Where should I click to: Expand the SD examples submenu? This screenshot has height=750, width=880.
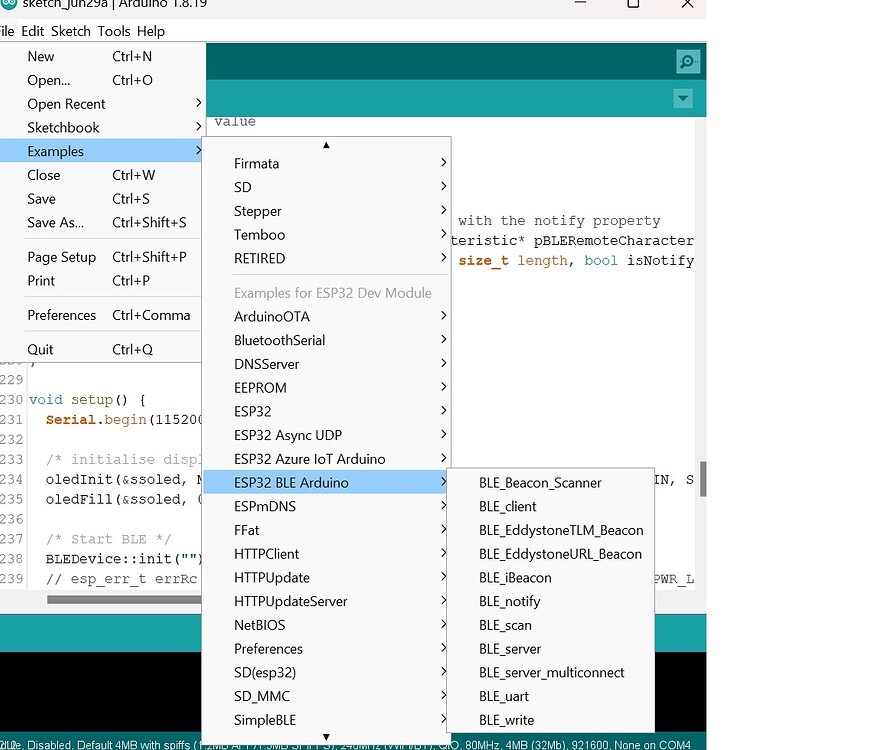326,187
